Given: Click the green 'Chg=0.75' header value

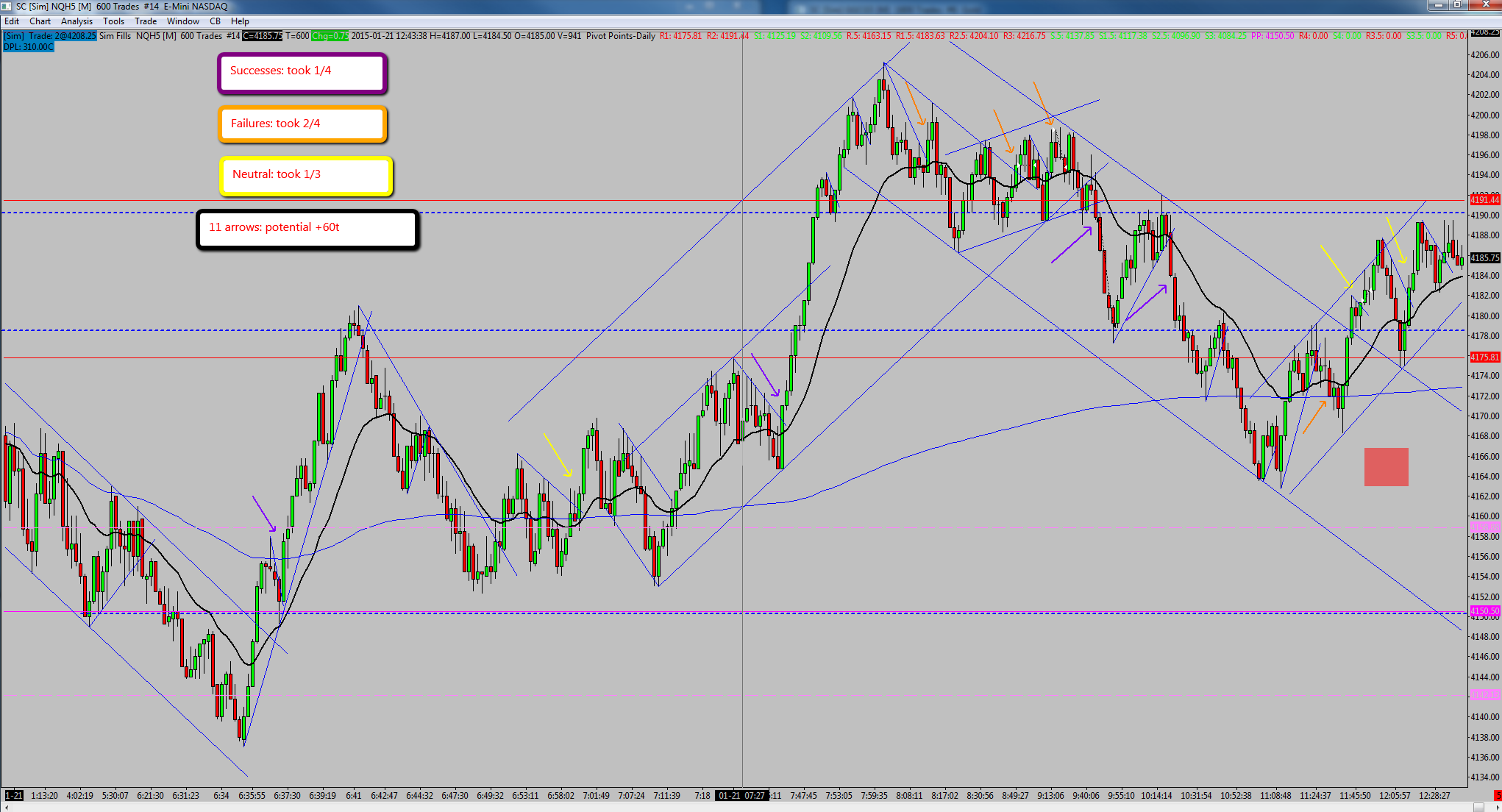Looking at the screenshot, I should point(330,36).
